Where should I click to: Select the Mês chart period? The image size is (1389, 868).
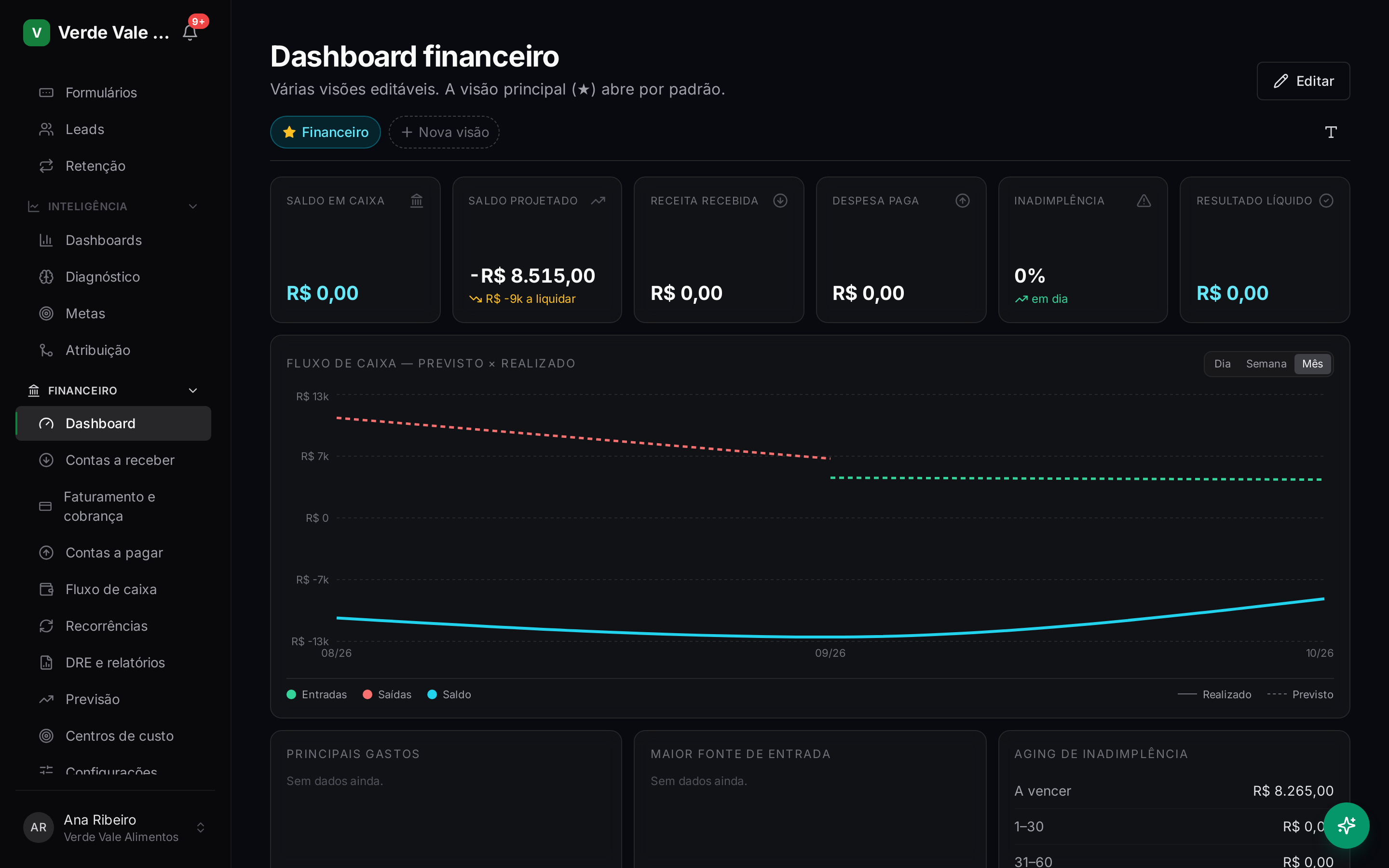tap(1312, 364)
